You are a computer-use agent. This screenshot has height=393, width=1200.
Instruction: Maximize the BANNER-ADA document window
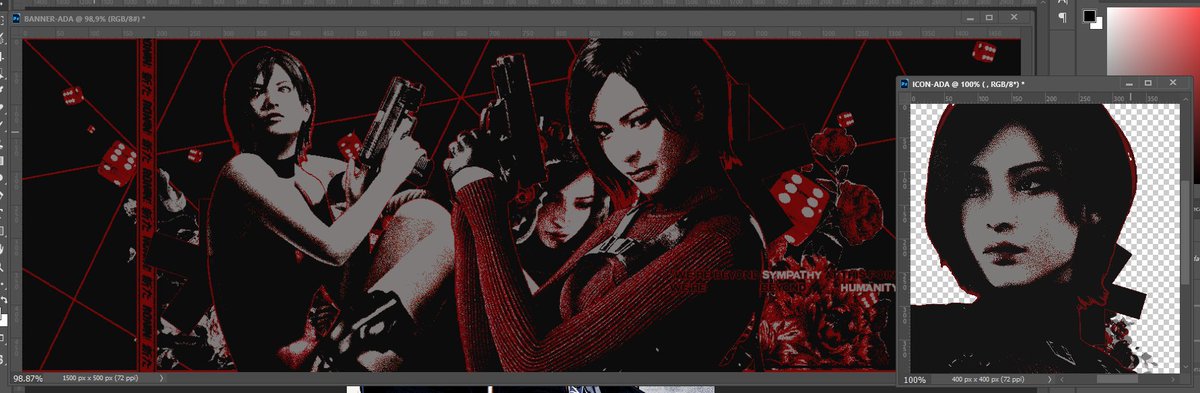point(989,17)
